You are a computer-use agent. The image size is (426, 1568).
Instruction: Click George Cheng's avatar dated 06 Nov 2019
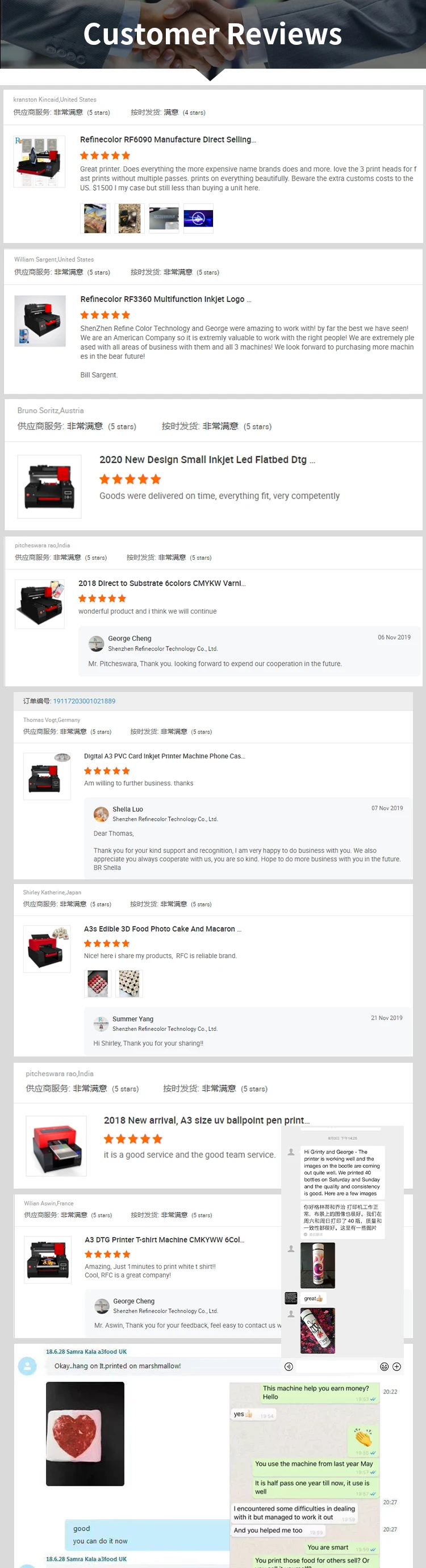[97, 643]
